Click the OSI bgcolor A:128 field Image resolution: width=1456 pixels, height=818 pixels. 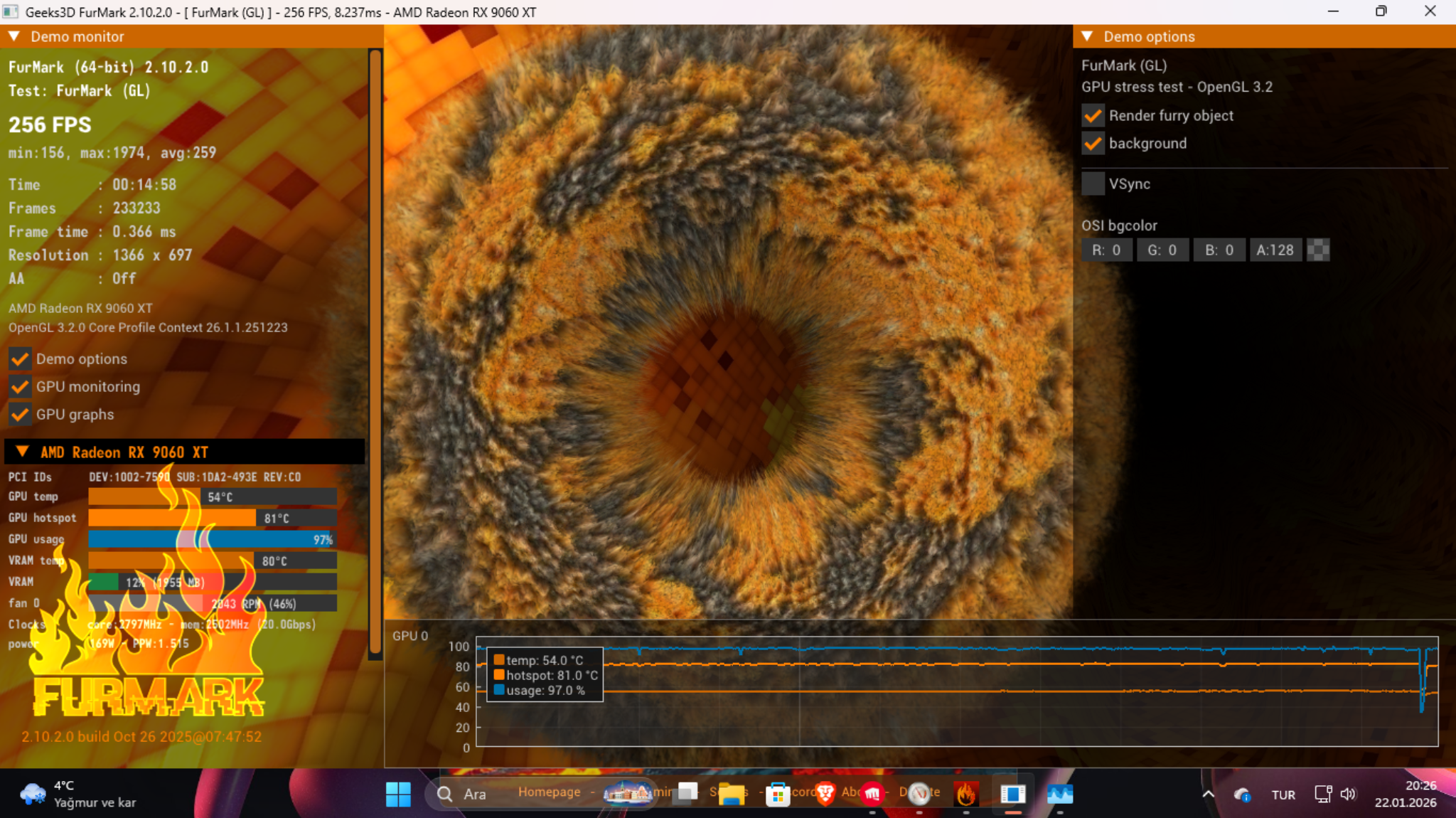pos(1275,250)
